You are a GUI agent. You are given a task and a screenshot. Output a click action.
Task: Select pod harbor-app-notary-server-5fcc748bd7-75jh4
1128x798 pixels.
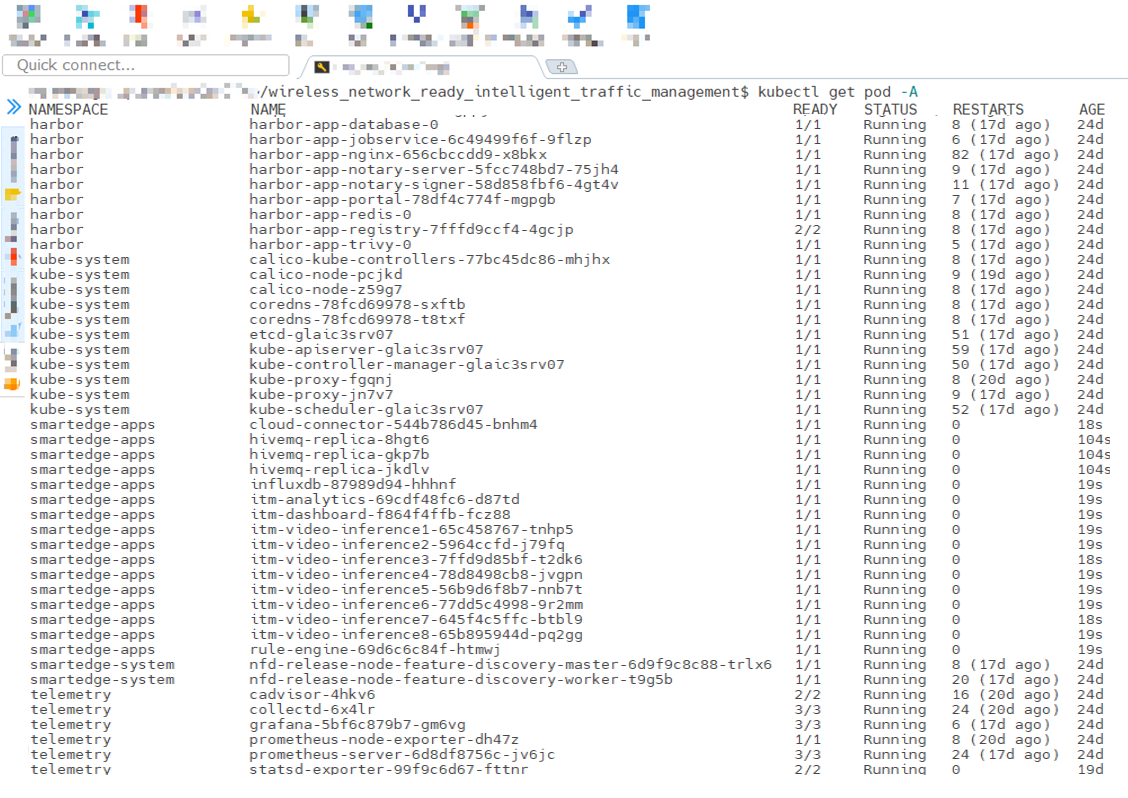(434, 170)
